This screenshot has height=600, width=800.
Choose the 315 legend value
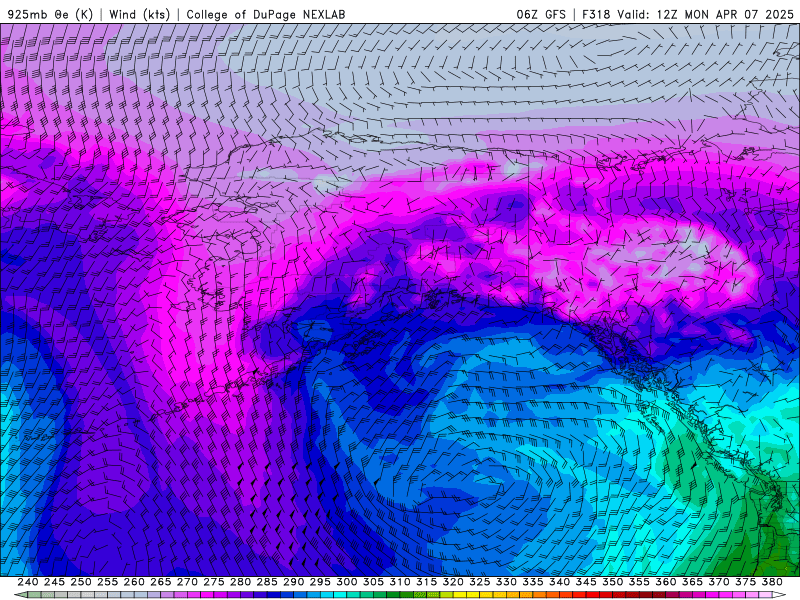(x=426, y=582)
